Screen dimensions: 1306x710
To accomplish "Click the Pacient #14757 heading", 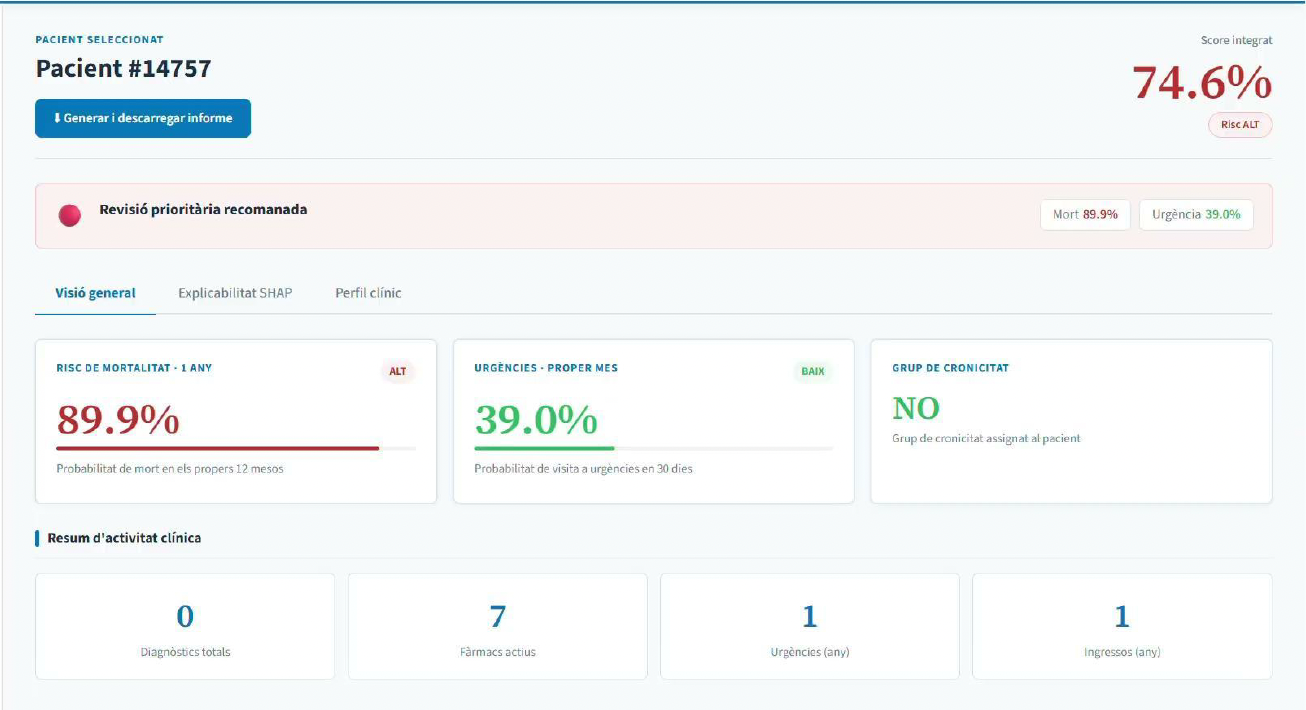I will [123, 68].
